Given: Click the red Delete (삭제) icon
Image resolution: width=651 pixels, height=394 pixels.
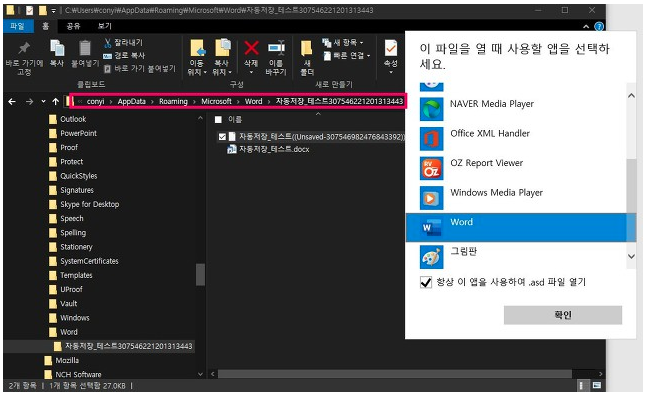Looking at the screenshot, I should click(x=251, y=48).
